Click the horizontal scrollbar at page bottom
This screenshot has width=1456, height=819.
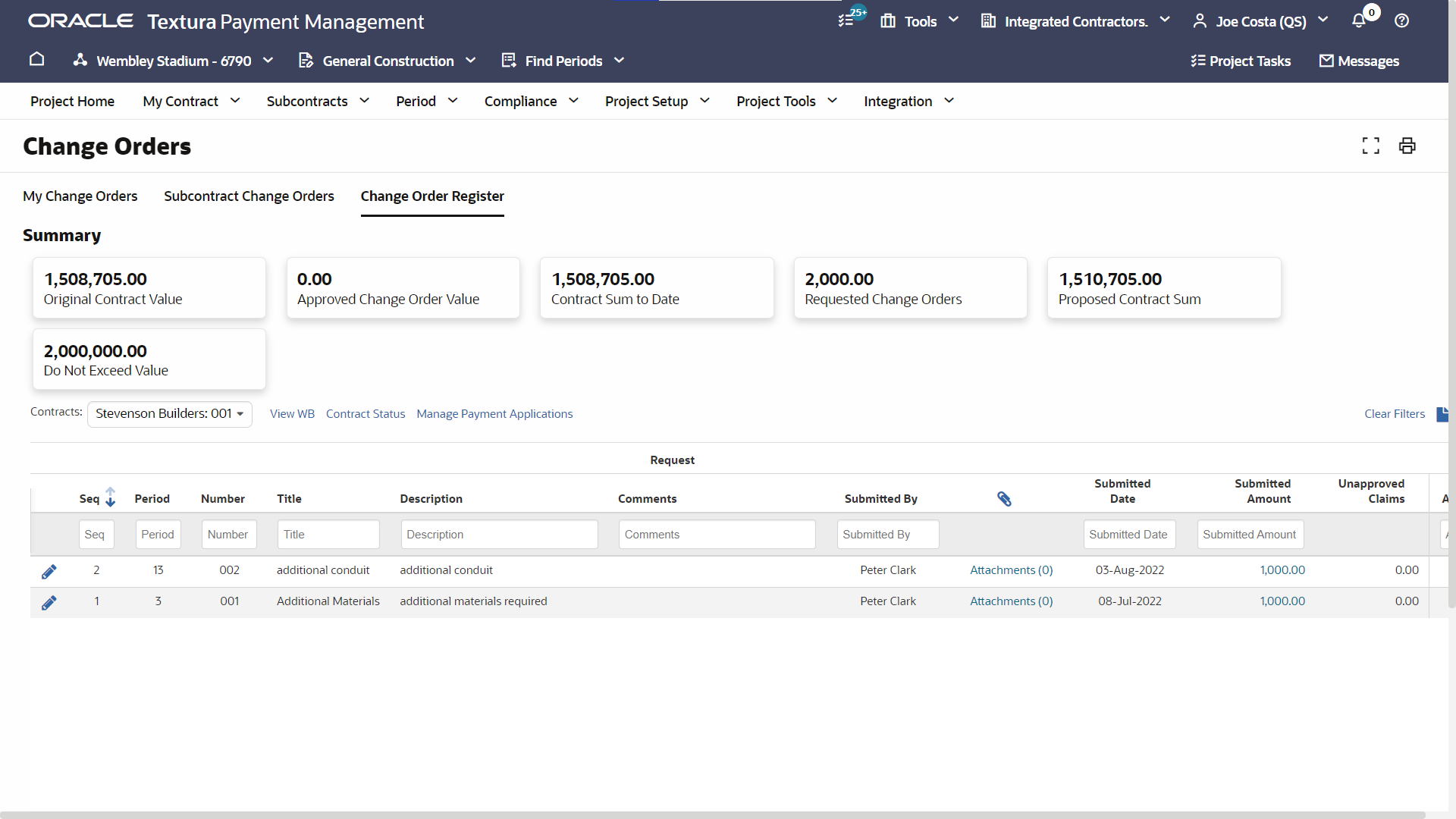click(x=713, y=814)
